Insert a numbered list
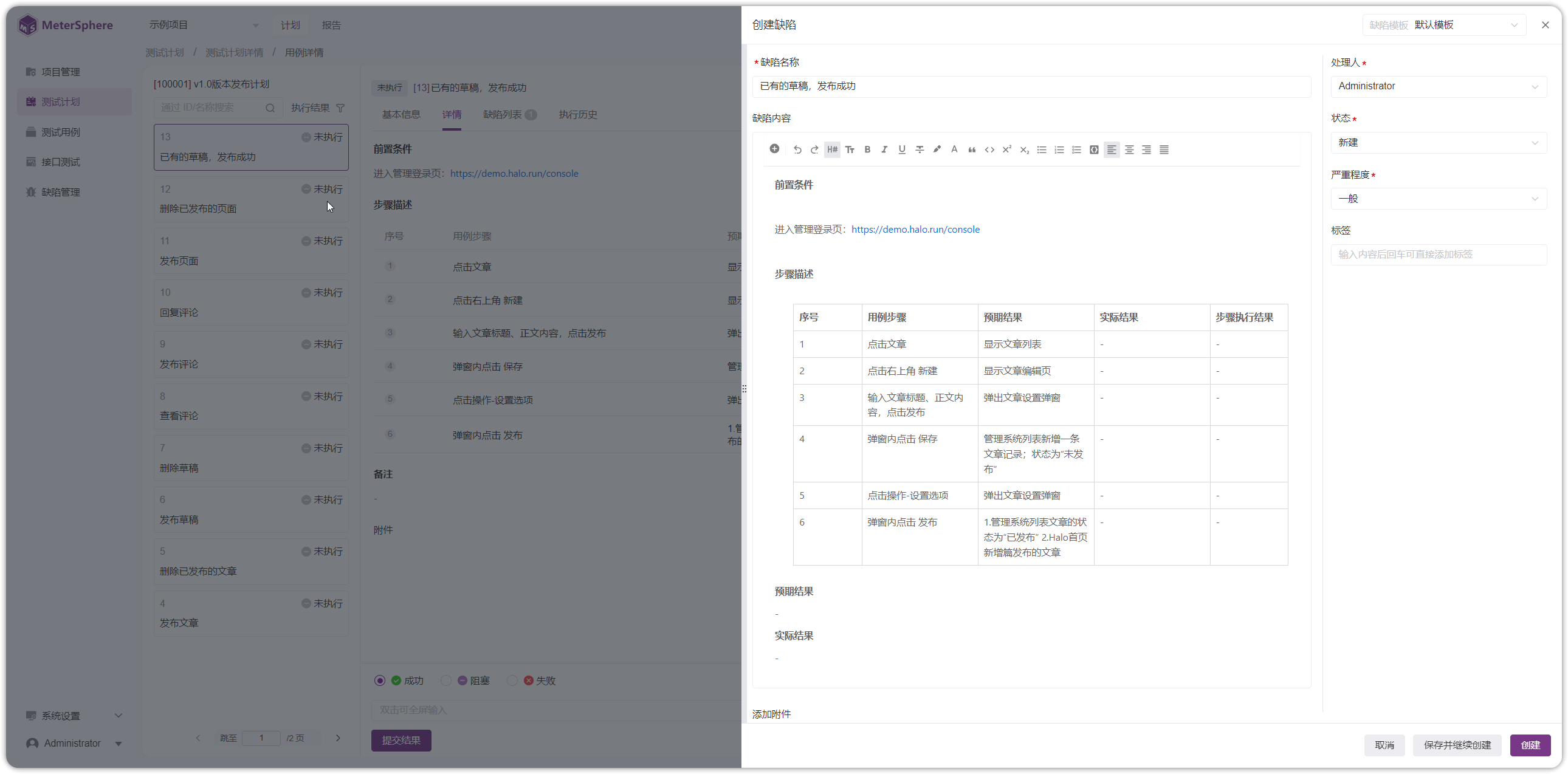The image size is (1568, 774). coord(1059,149)
